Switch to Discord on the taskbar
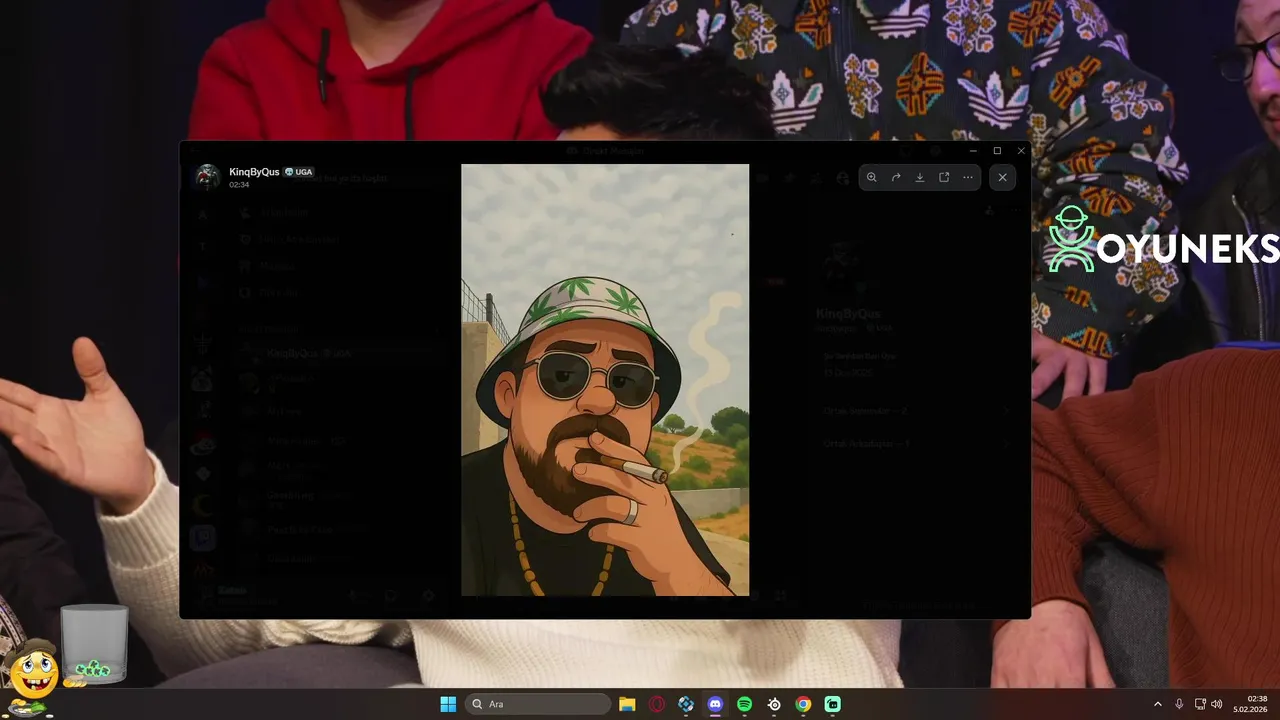 (715, 704)
